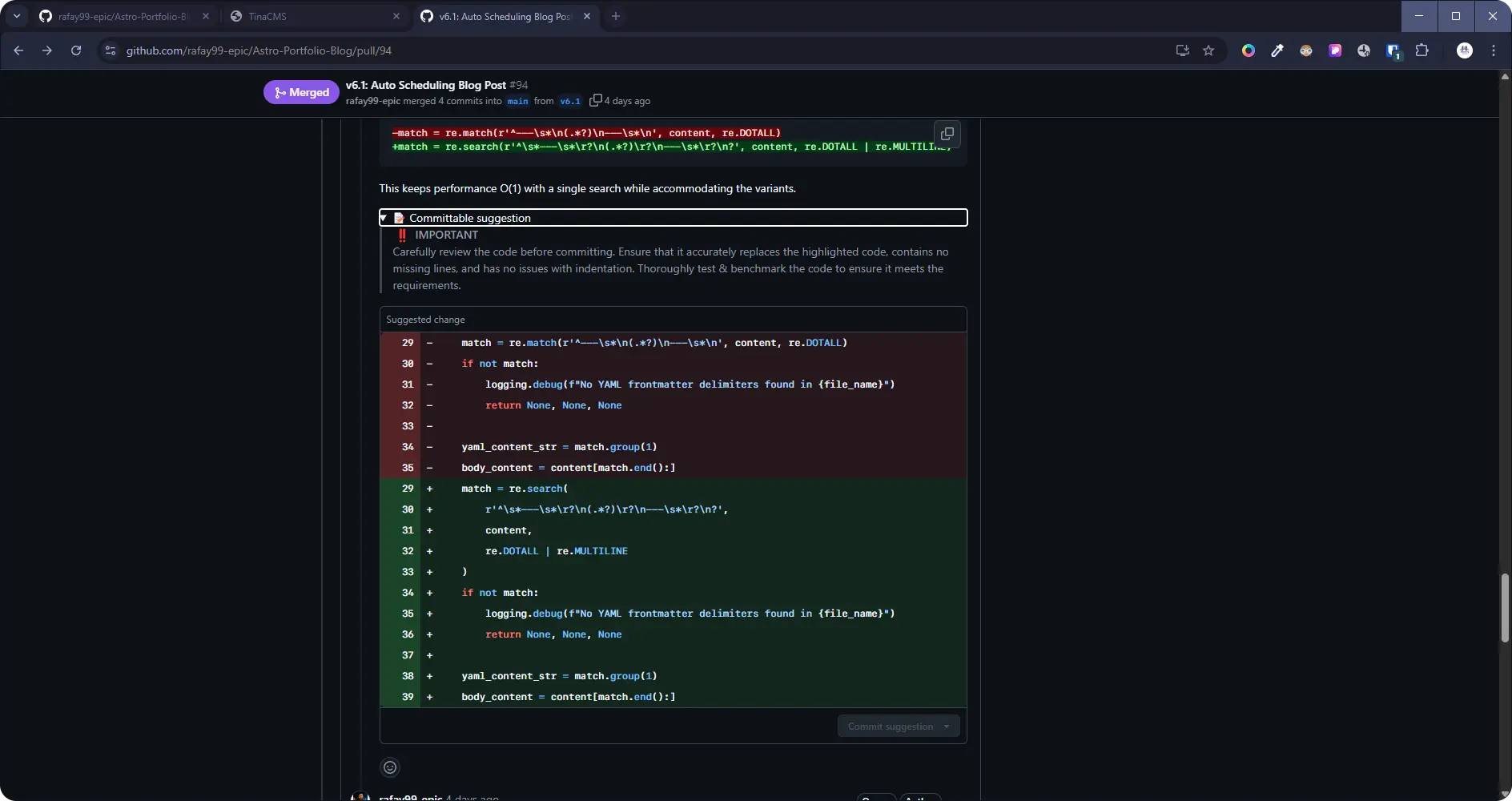Open the rainbow color ring extension
Viewport: 1512px width, 801px height.
point(1249,50)
